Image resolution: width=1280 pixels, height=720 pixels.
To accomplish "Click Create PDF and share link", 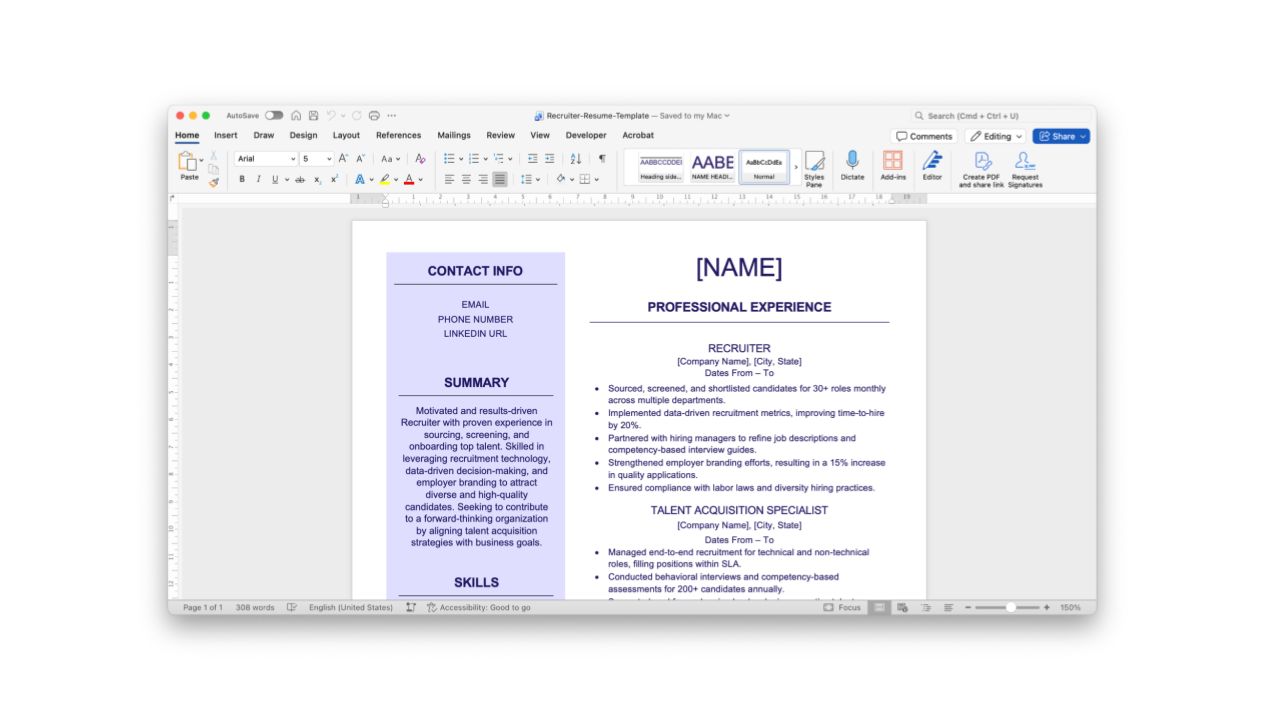I will pos(981,167).
